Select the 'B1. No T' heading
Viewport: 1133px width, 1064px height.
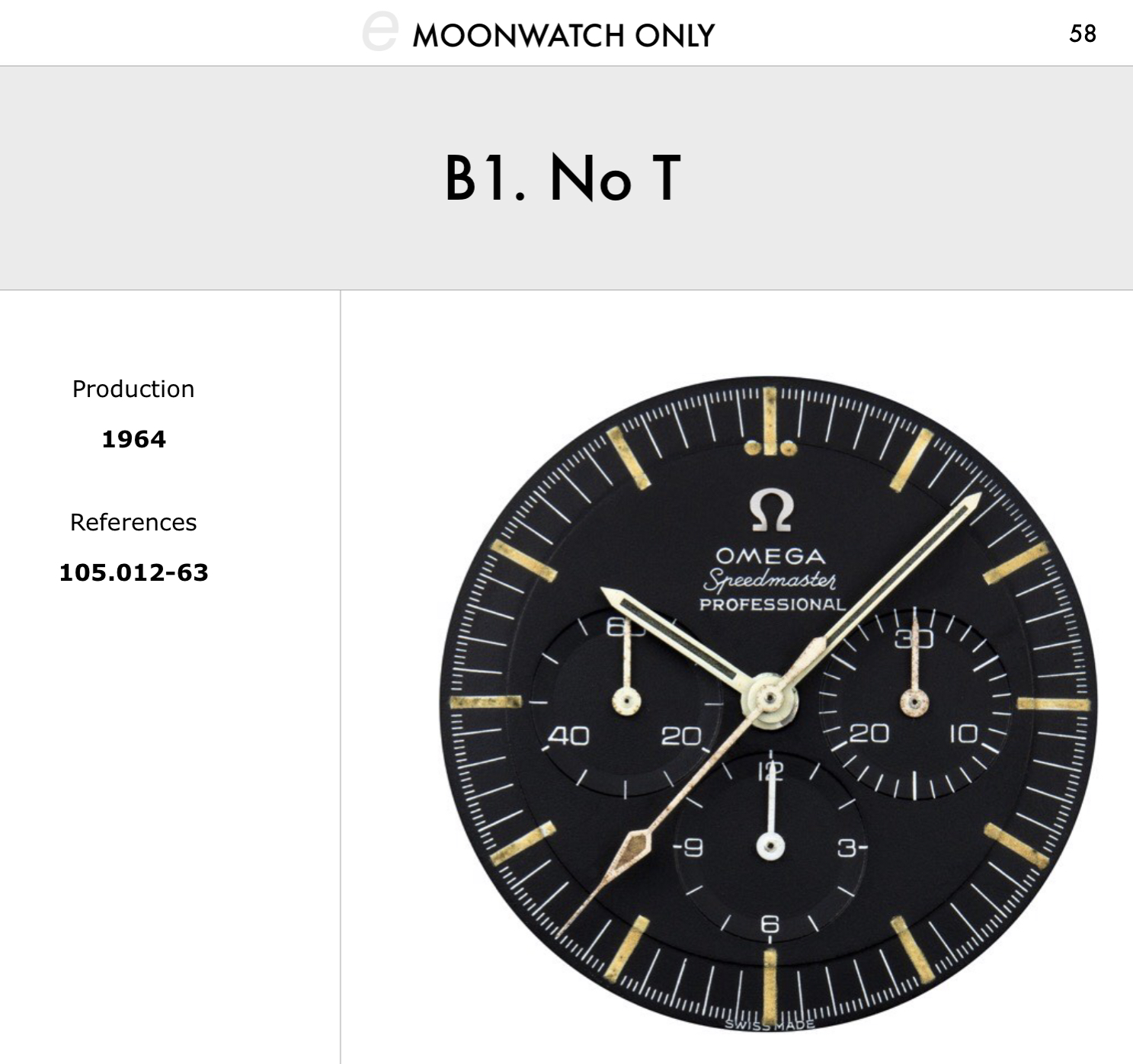pyautogui.click(x=562, y=178)
